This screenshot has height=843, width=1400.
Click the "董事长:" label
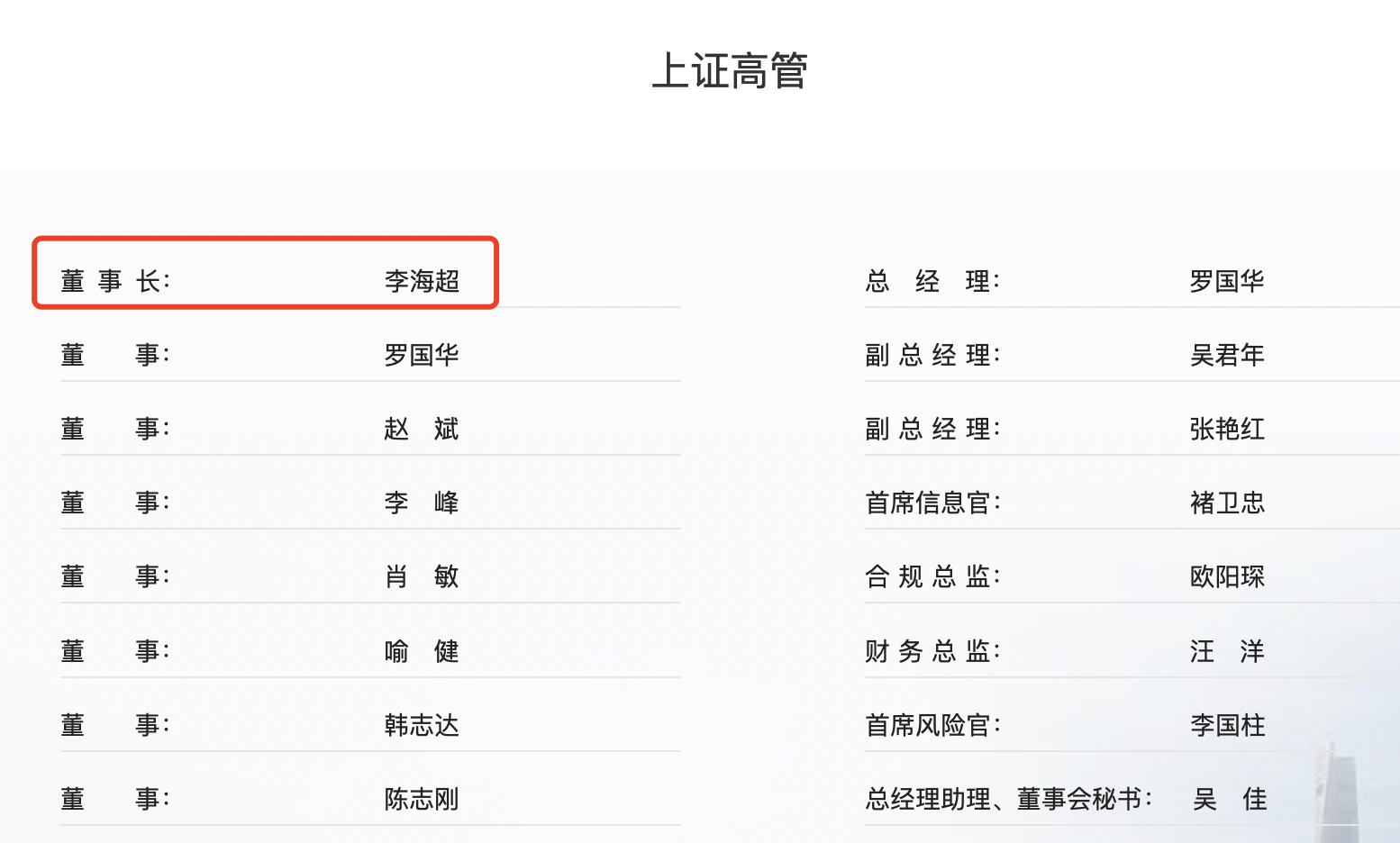coord(115,281)
